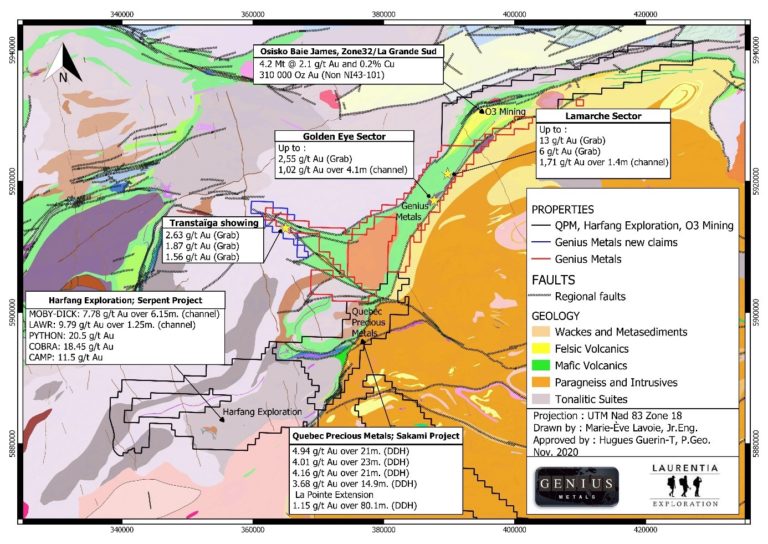Click the yellow star at Transtaïga showing
The image size is (768, 544).
tap(286, 228)
